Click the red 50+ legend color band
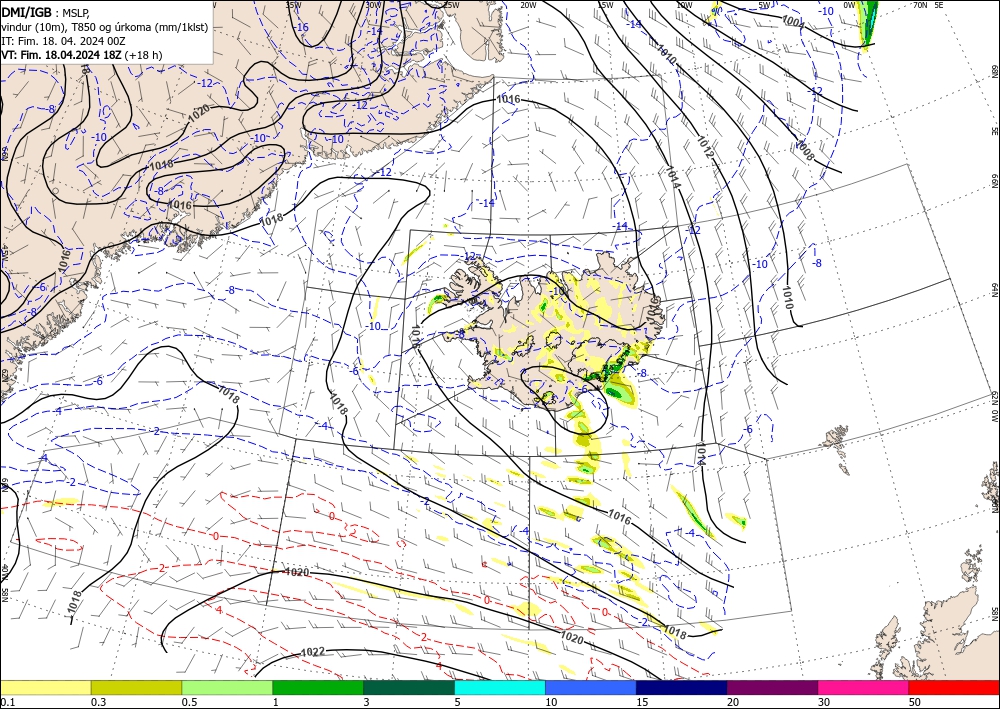Viewport: 1000px width, 709px height. pyautogui.click(x=954, y=687)
